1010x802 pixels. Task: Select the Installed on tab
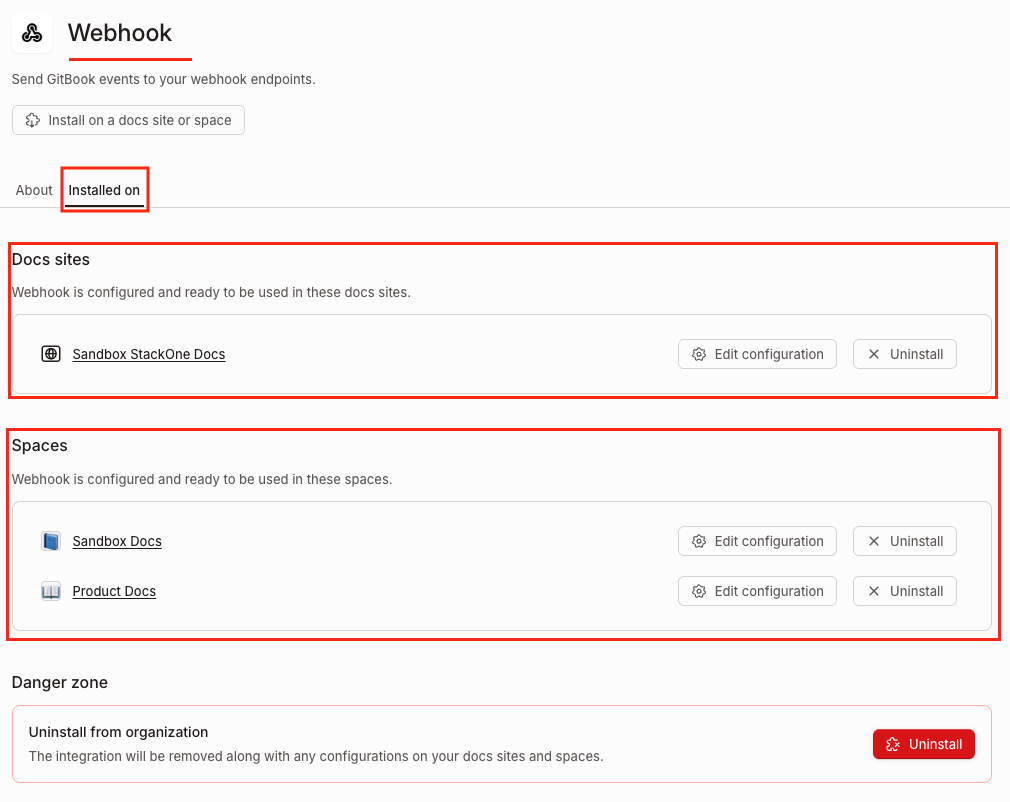click(x=104, y=190)
